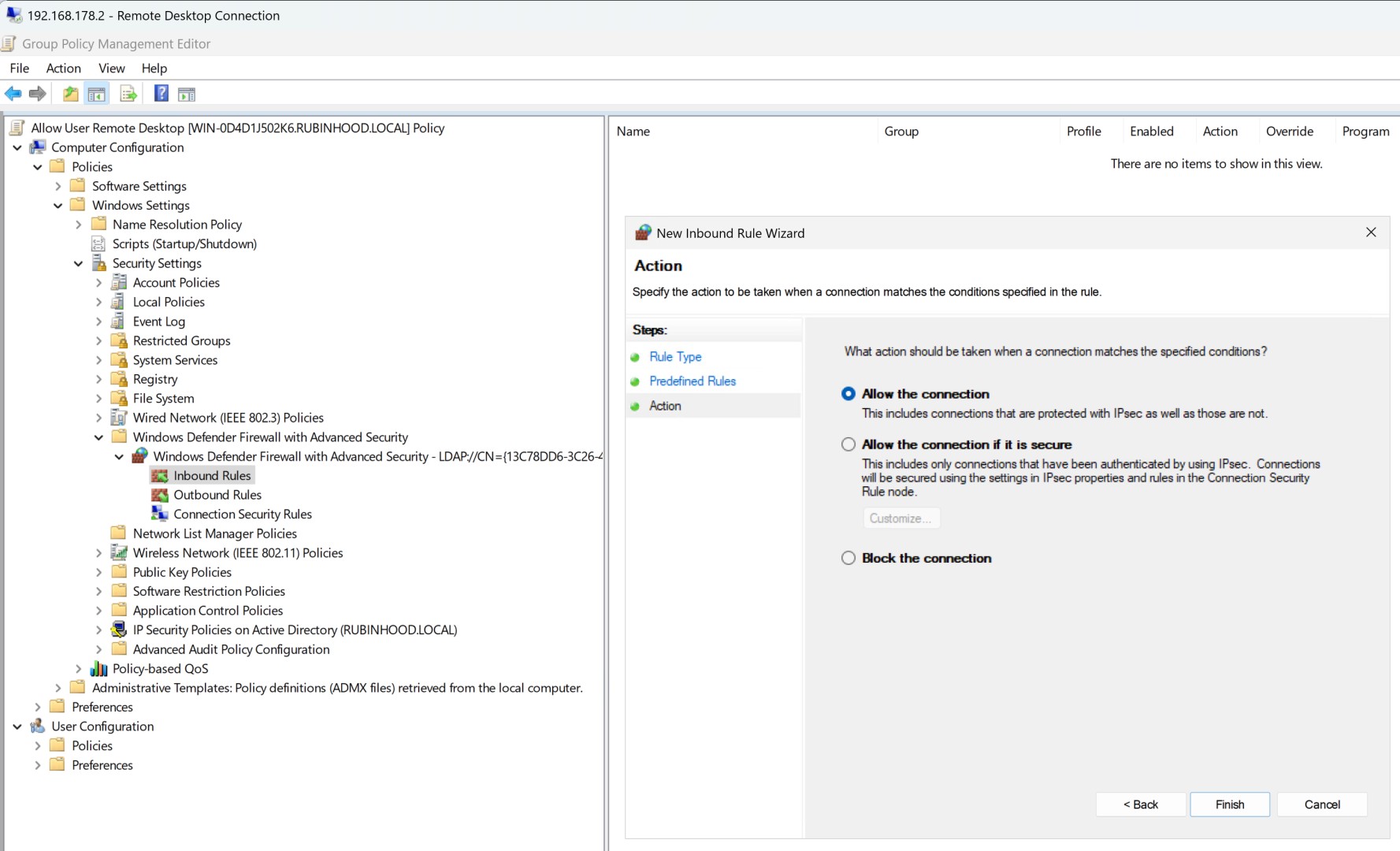Select Network List Manager Policies
The image size is (1400, 851).
(214, 533)
